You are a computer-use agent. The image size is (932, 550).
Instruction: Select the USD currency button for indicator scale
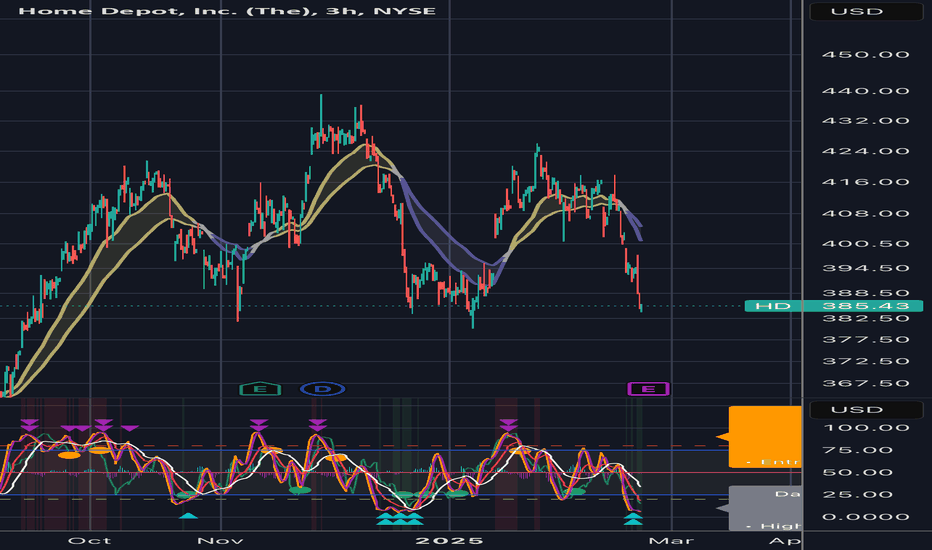[x=865, y=410]
